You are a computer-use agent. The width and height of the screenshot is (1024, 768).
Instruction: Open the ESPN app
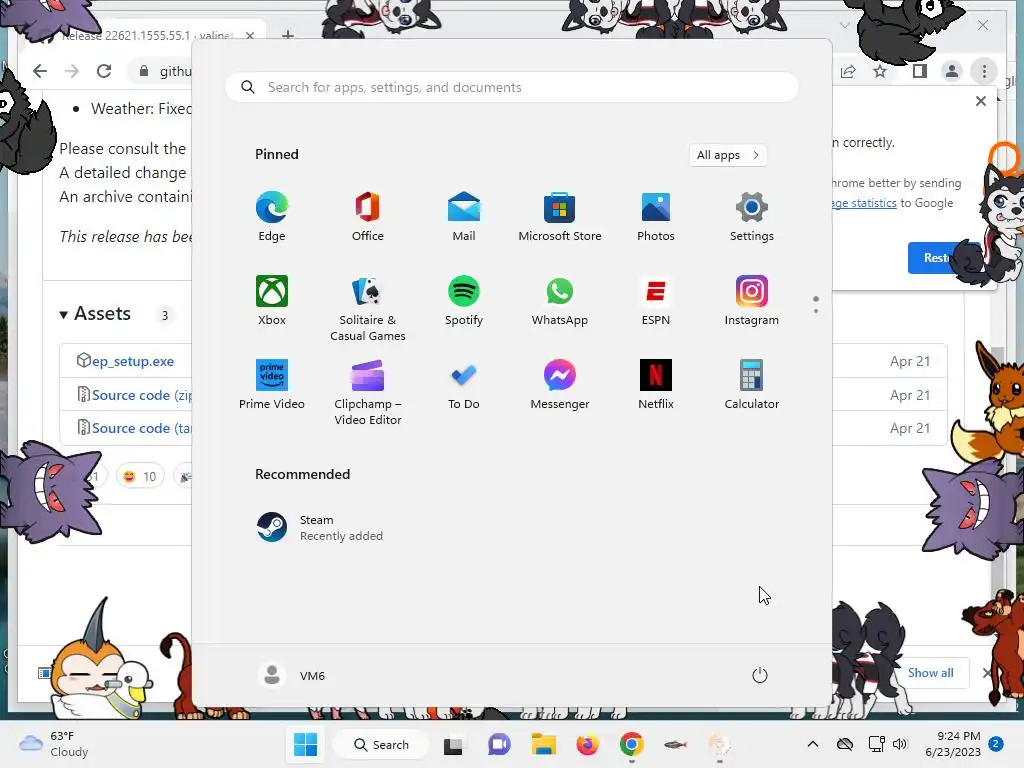coord(656,300)
